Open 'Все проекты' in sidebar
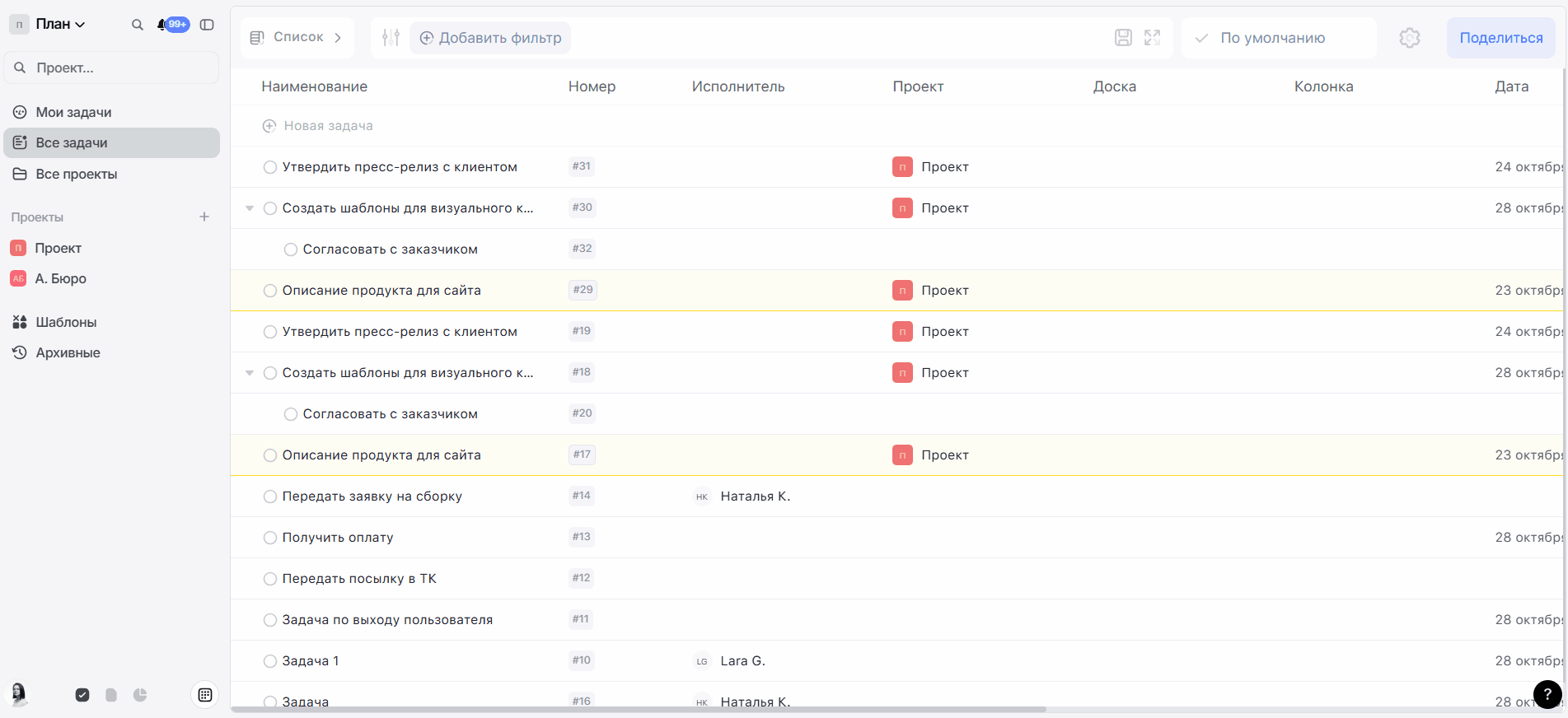Image resolution: width=1568 pixels, height=718 pixels. (76, 174)
